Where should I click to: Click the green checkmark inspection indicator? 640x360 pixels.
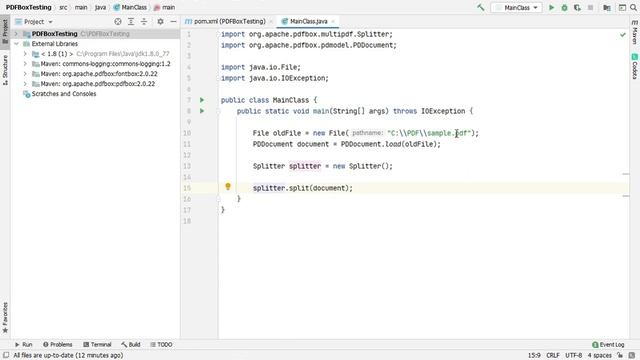pos(623,35)
